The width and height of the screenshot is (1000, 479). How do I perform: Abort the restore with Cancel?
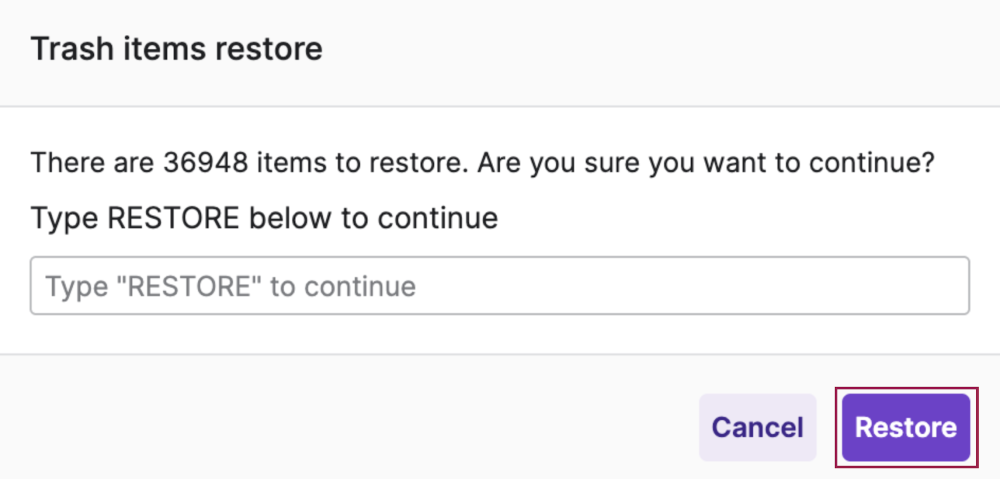pos(757,428)
